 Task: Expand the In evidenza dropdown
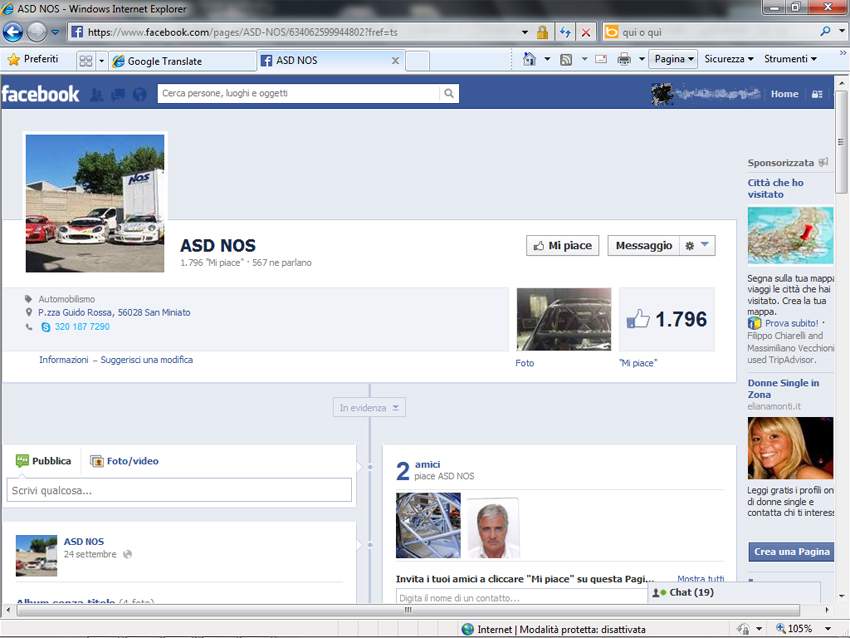(x=369, y=408)
